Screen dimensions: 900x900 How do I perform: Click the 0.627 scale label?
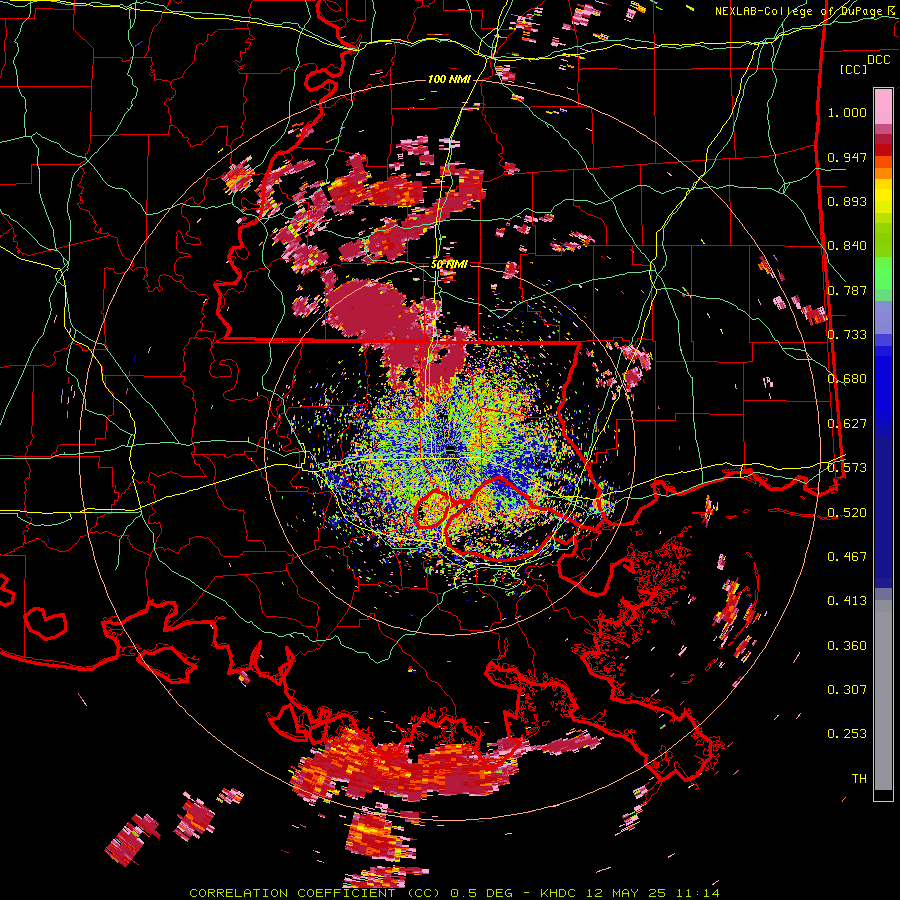[x=847, y=424]
